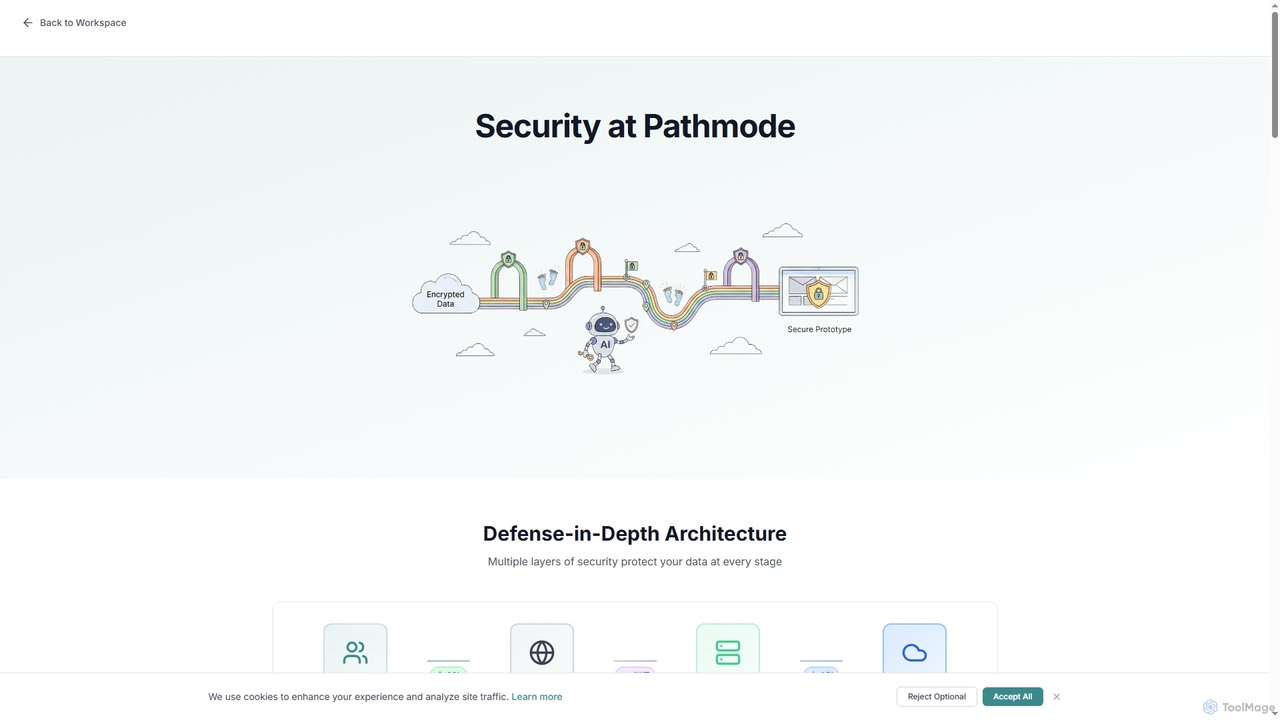The image size is (1280, 720).
Task: Click the Back to Workspace link
Action: pos(74,22)
